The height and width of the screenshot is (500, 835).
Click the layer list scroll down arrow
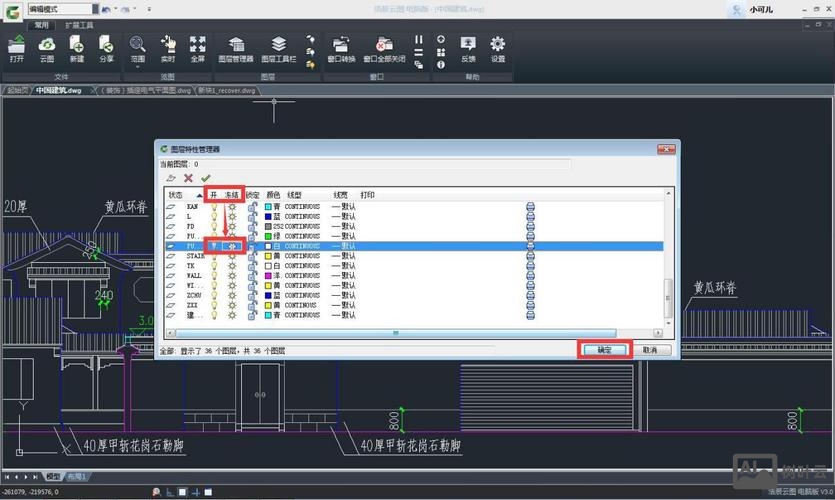tap(669, 323)
